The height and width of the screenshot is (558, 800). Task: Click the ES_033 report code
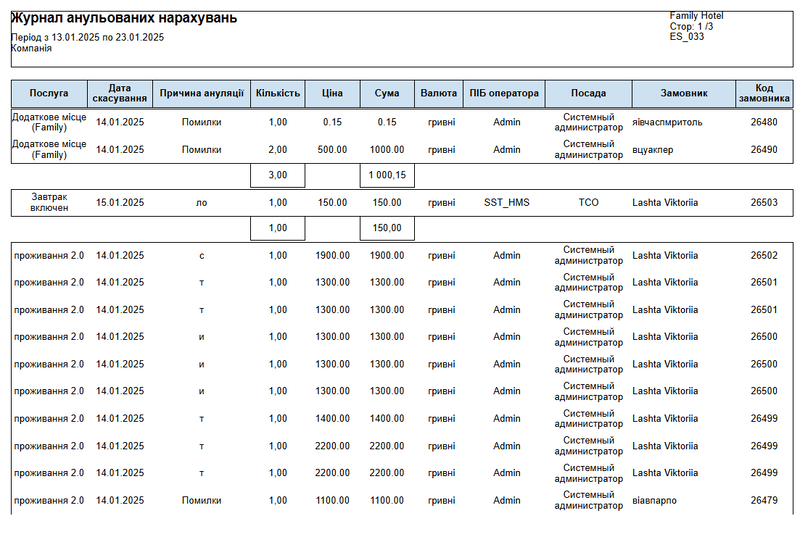(x=686, y=37)
